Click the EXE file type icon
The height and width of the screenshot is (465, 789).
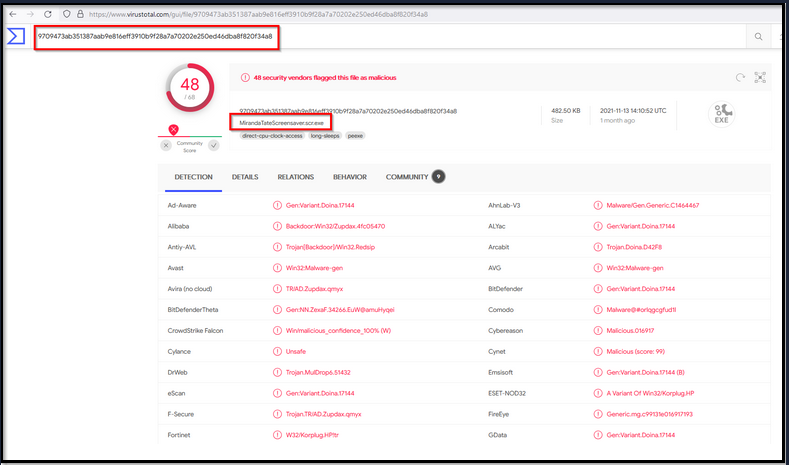click(x=722, y=114)
